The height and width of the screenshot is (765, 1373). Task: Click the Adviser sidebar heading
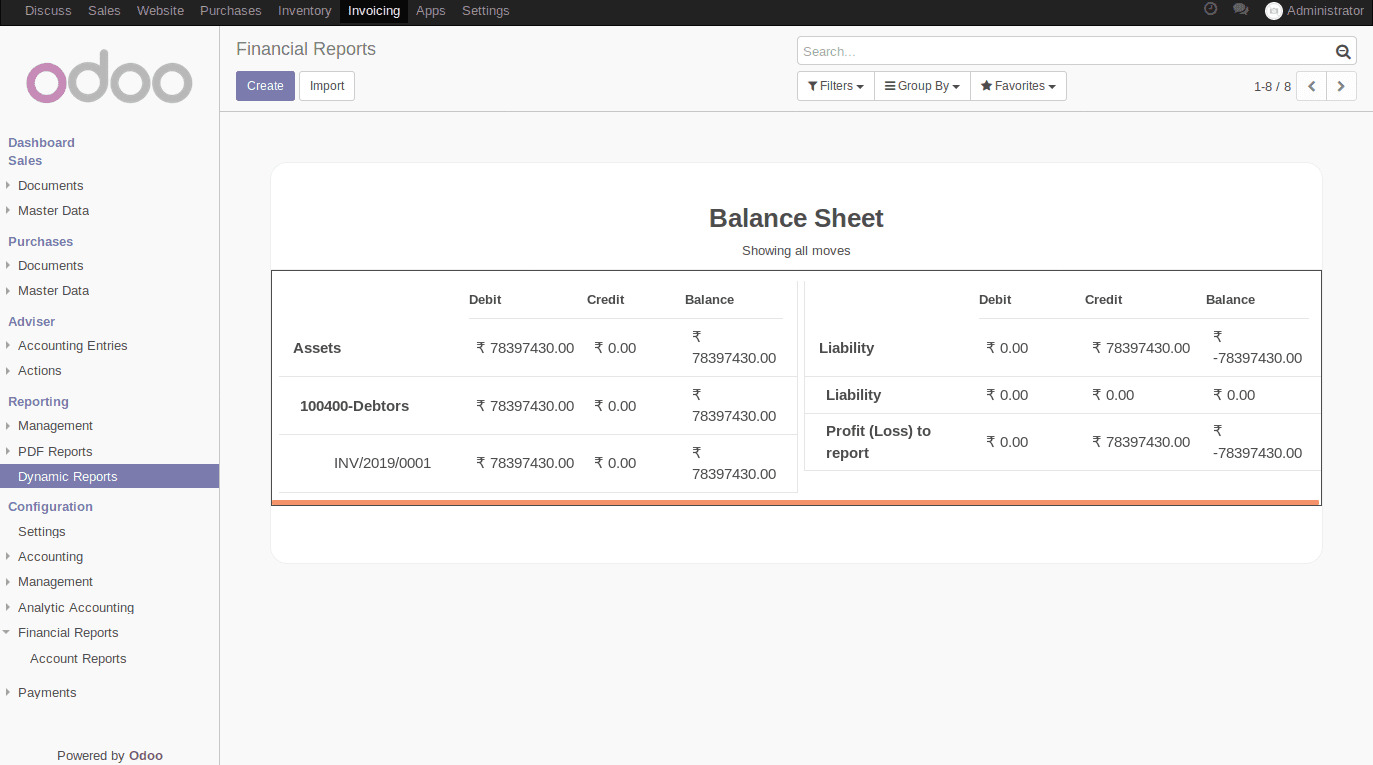tap(31, 322)
